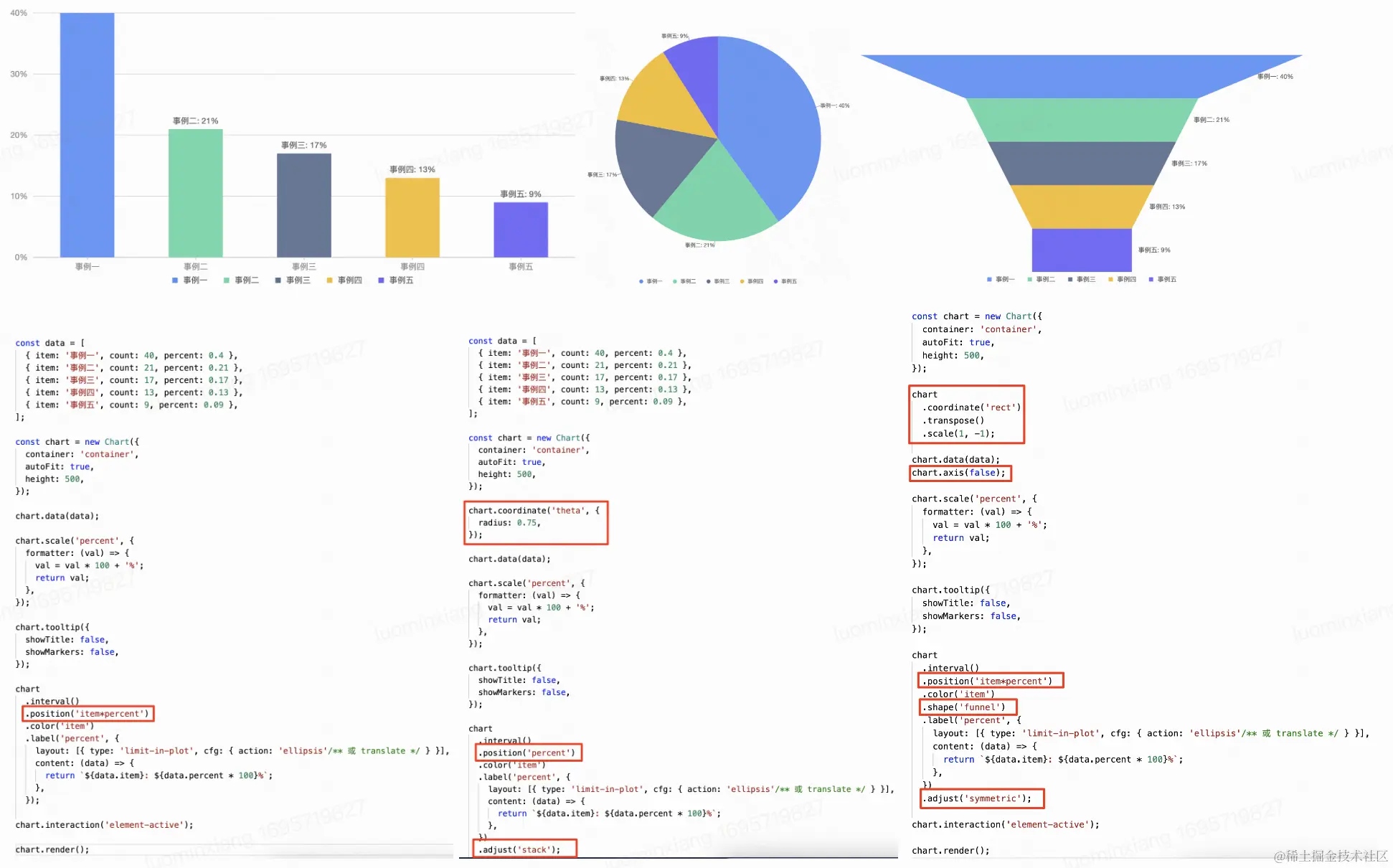Click the yellow 事例四 legend marker under pie chart
This screenshot has height=868, width=1393.
[x=742, y=281]
